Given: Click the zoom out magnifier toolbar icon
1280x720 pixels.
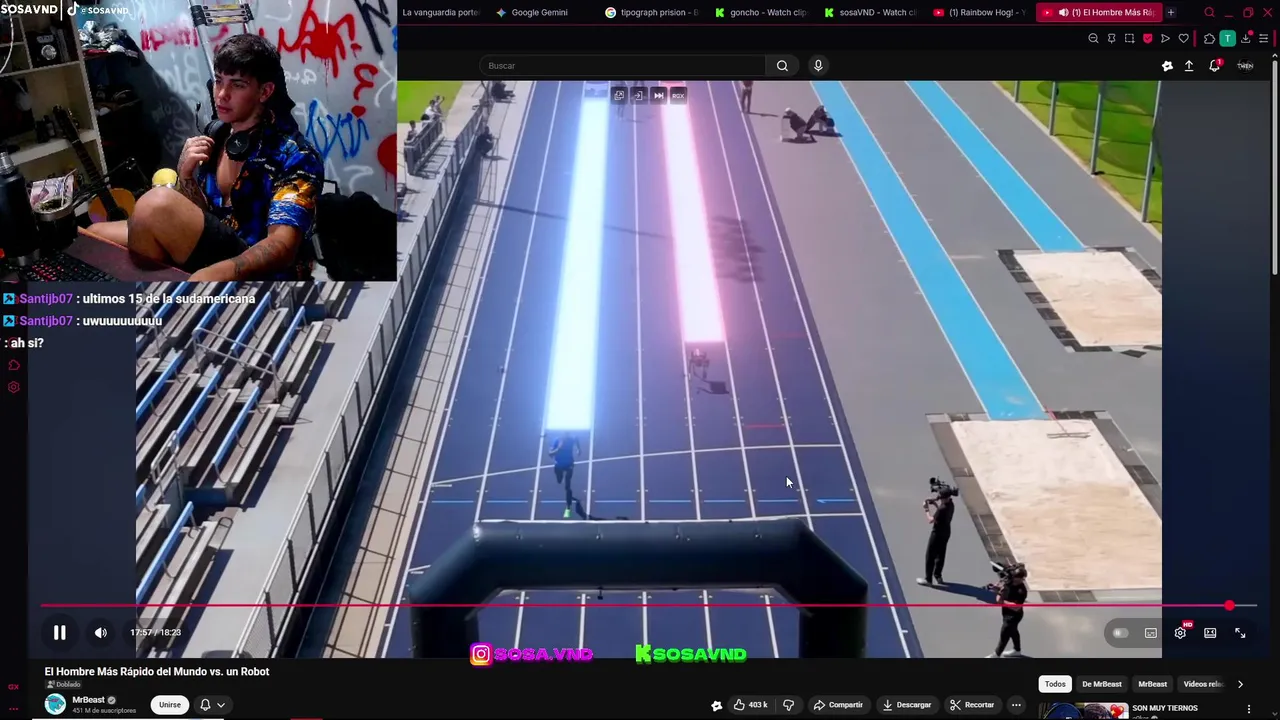Looking at the screenshot, I should click(1093, 39).
